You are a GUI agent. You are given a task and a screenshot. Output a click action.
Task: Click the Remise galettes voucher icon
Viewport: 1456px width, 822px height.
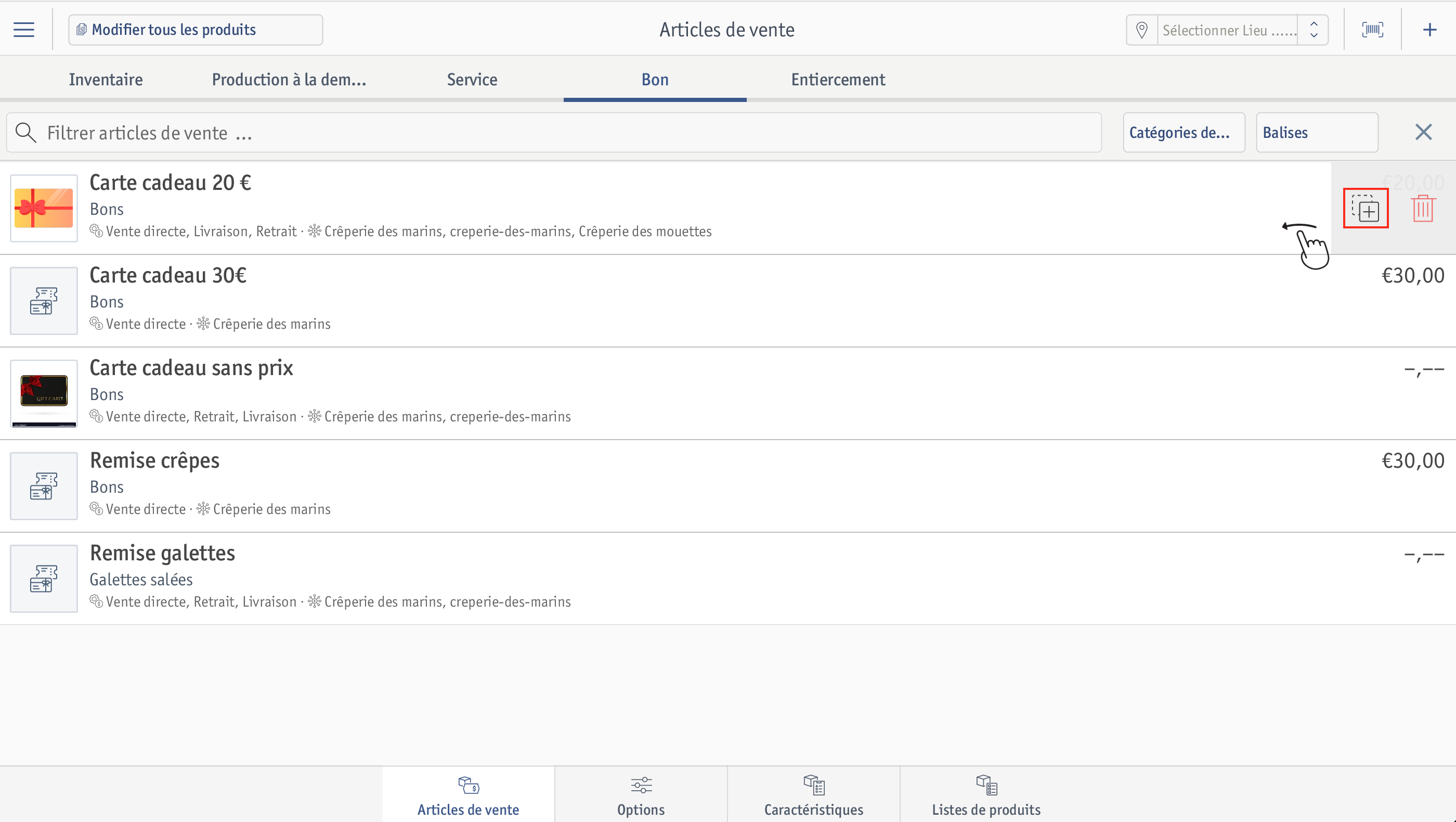tap(44, 579)
